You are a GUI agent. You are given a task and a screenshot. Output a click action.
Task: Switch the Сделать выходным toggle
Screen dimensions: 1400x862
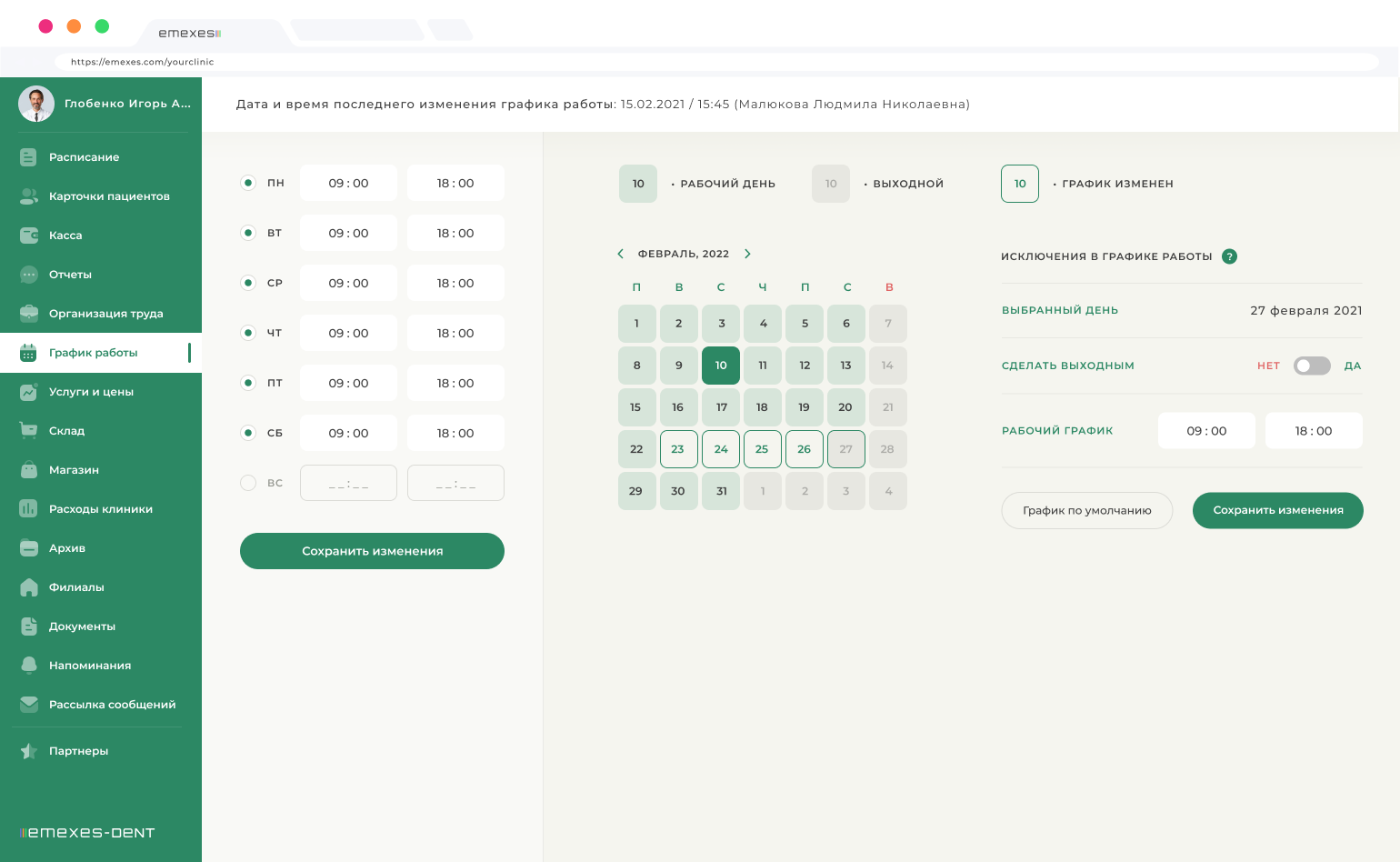1312,366
